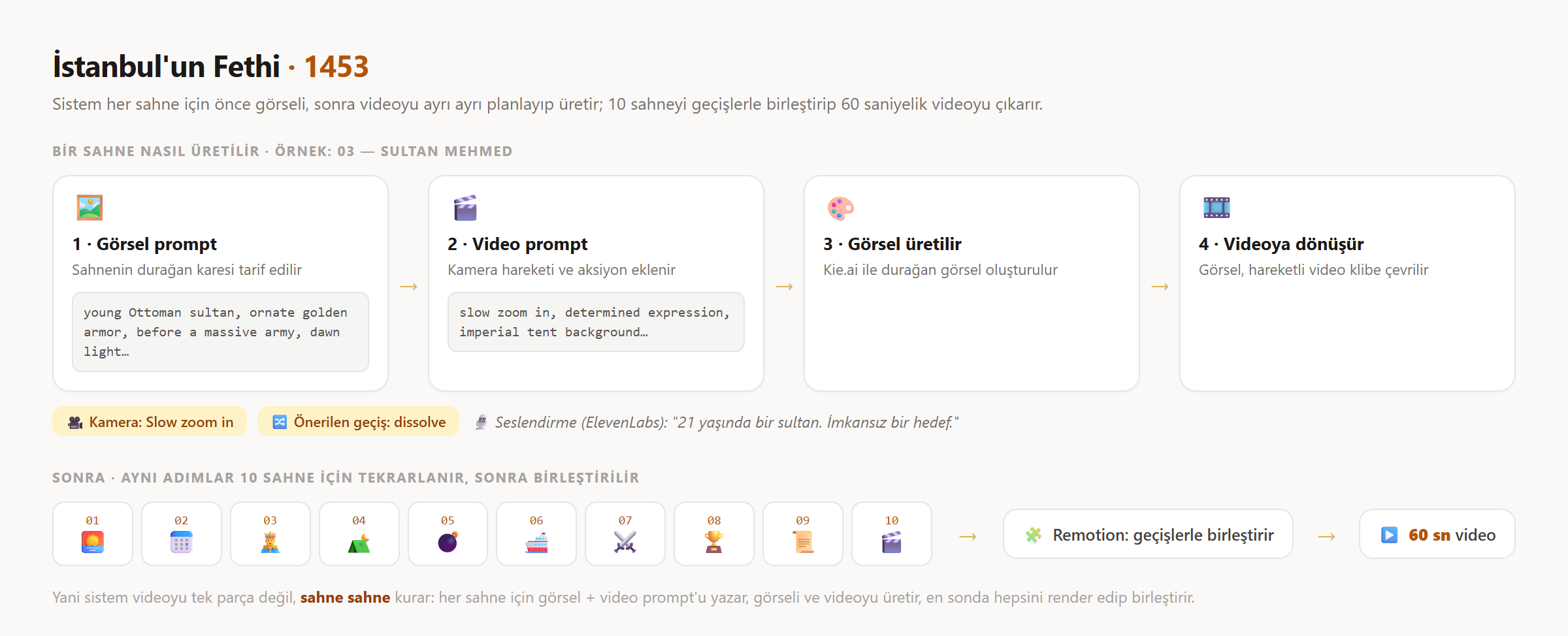Open scene 10 clapperboard tile
1568x636 pixels.
892,533
